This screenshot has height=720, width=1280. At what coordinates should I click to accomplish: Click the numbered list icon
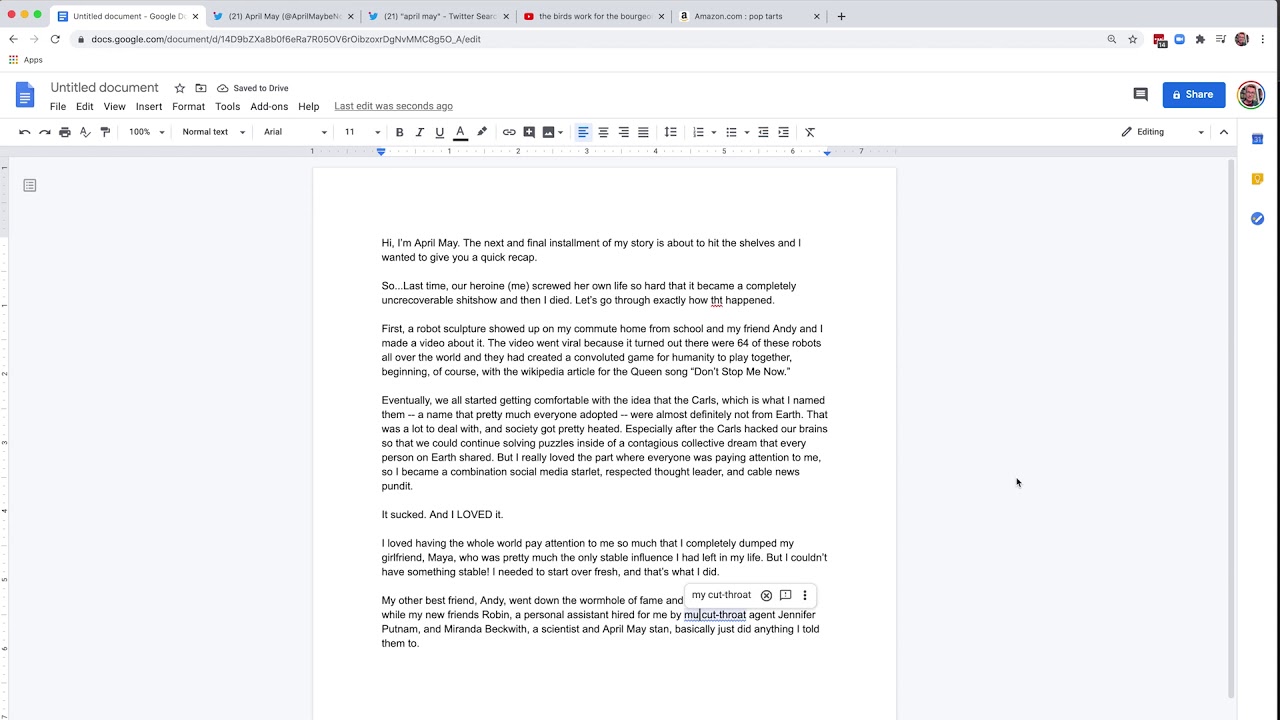tap(699, 132)
